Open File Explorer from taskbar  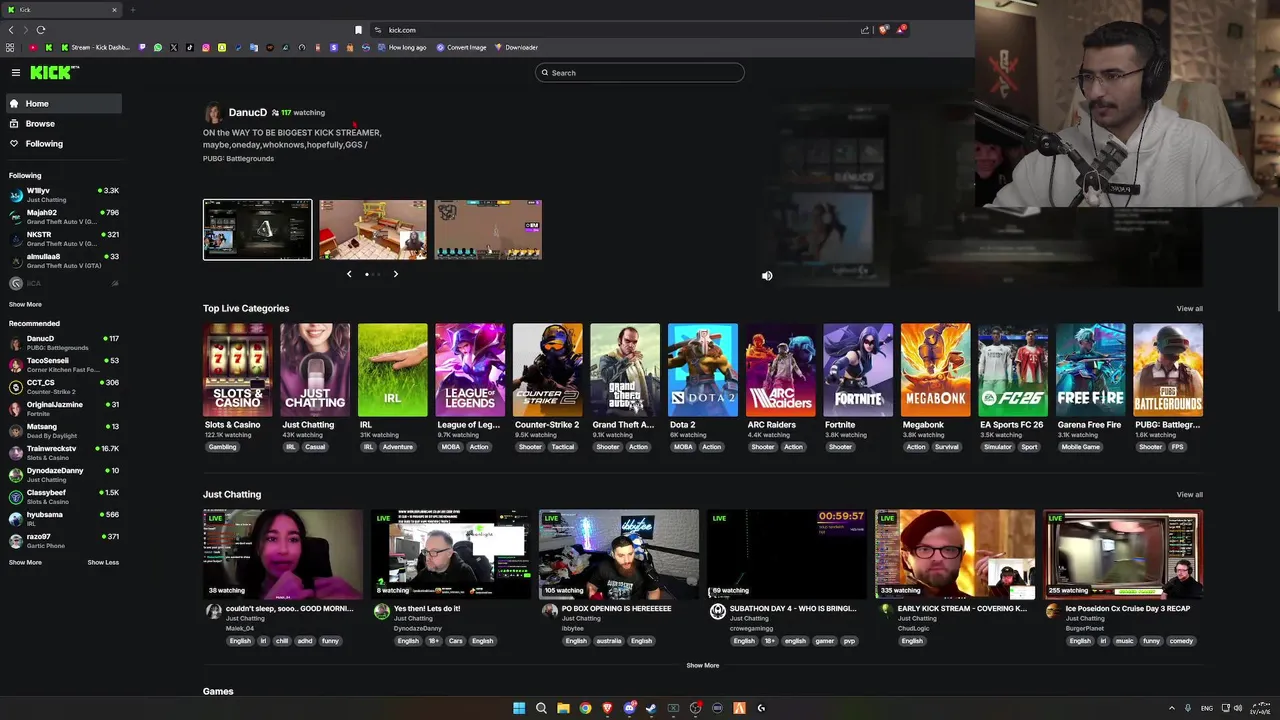(x=563, y=708)
